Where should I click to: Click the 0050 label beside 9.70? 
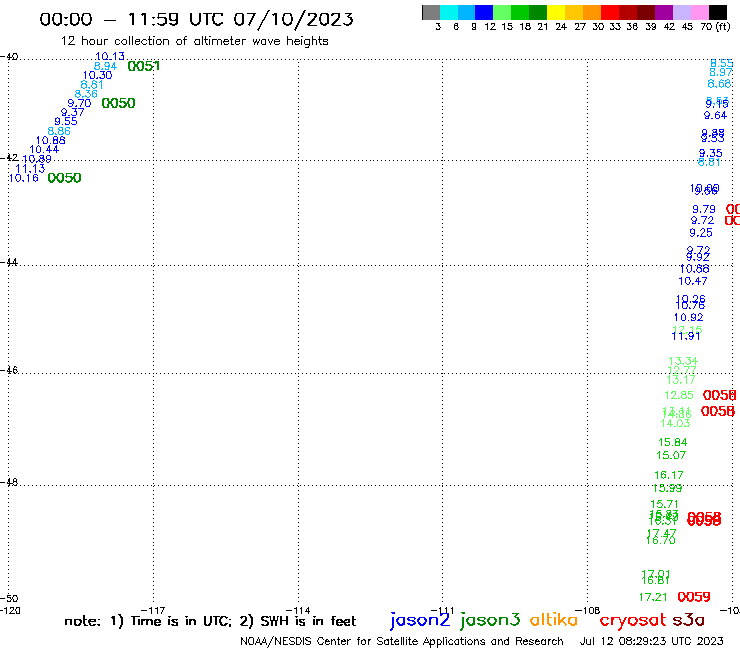click(118, 103)
